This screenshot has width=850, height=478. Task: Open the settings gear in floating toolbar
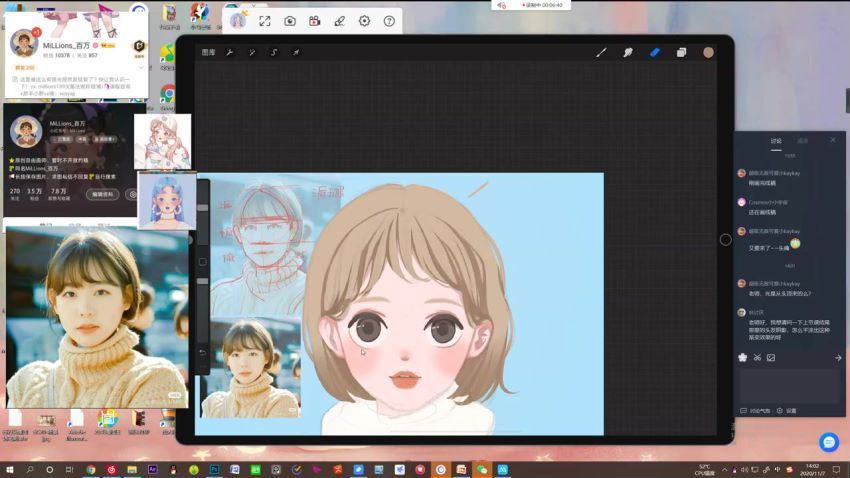point(364,21)
